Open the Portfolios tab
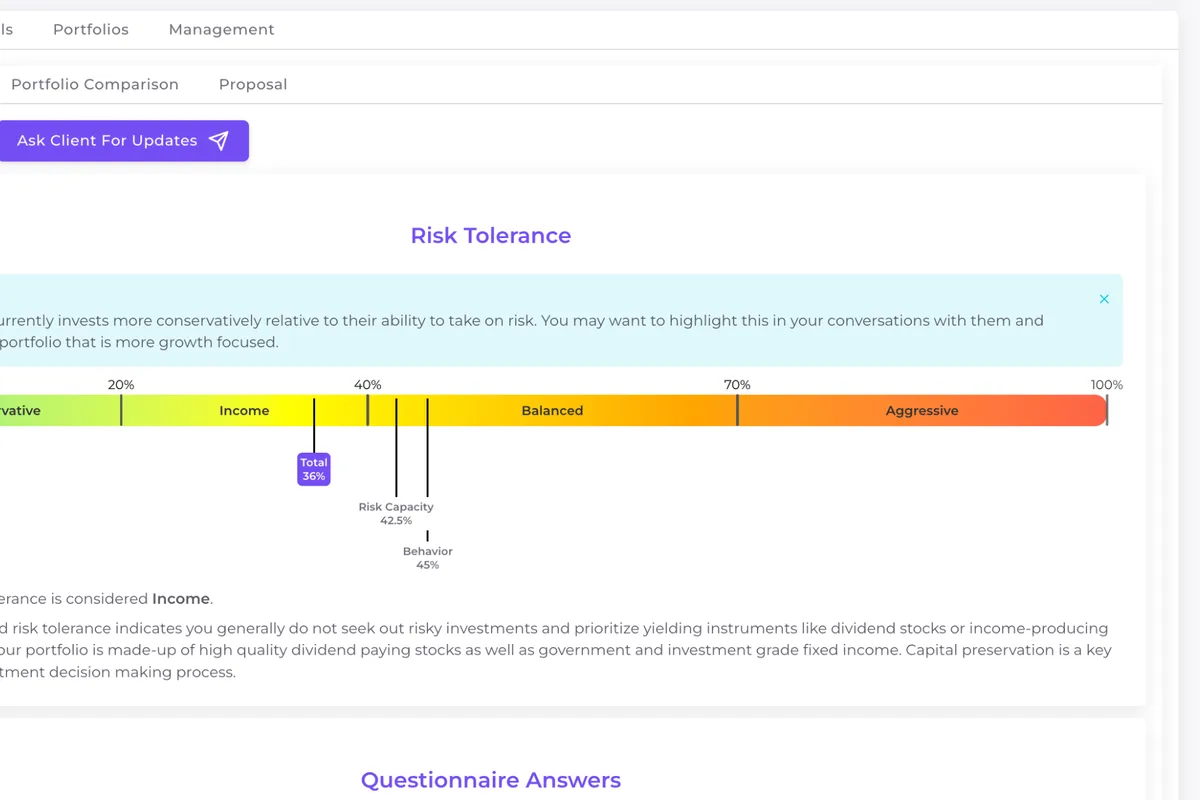1200x800 pixels. [91, 30]
